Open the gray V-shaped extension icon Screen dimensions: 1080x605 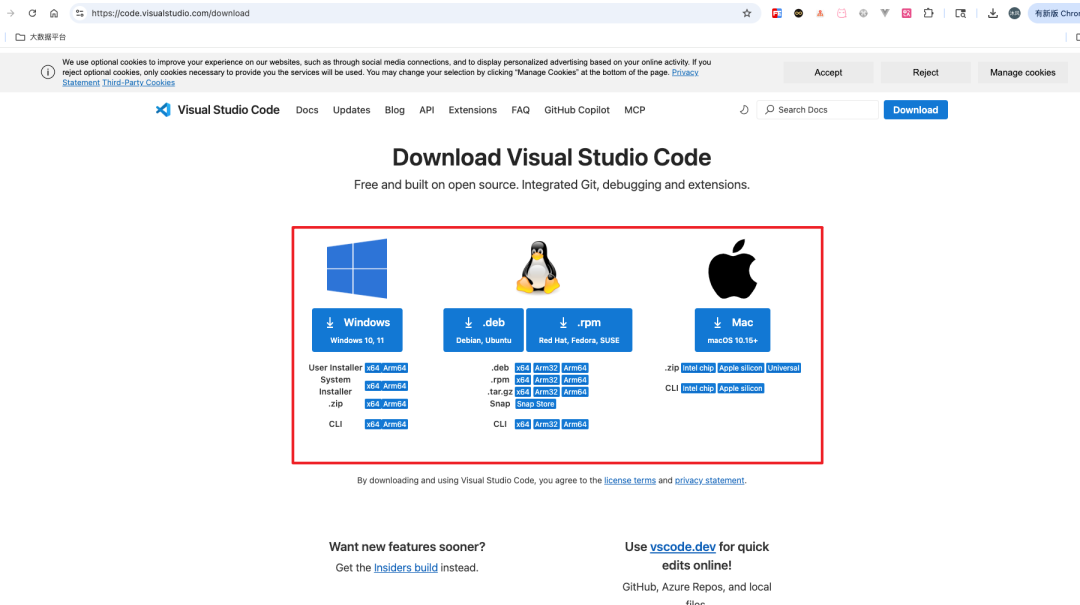pyautogui.click(x=885, y=13)
